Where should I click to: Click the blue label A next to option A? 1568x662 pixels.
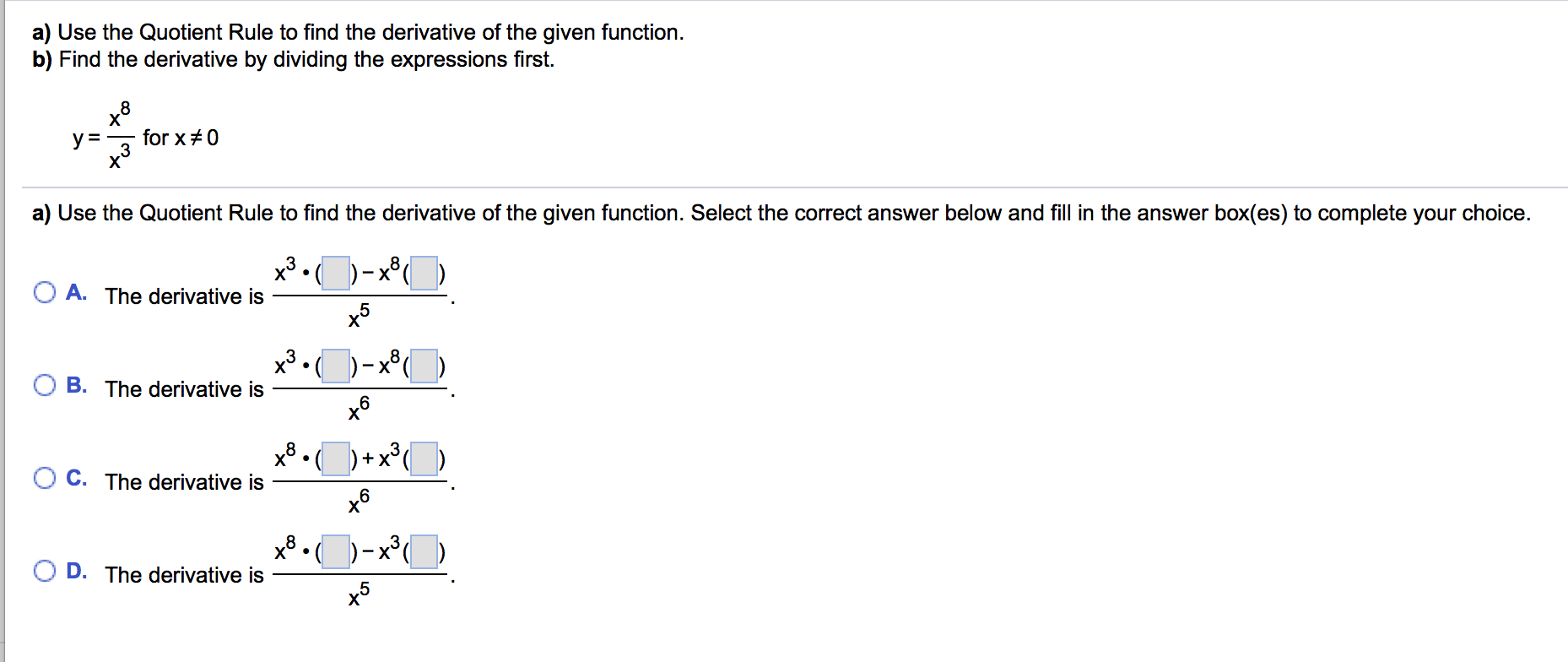(75, 294)
